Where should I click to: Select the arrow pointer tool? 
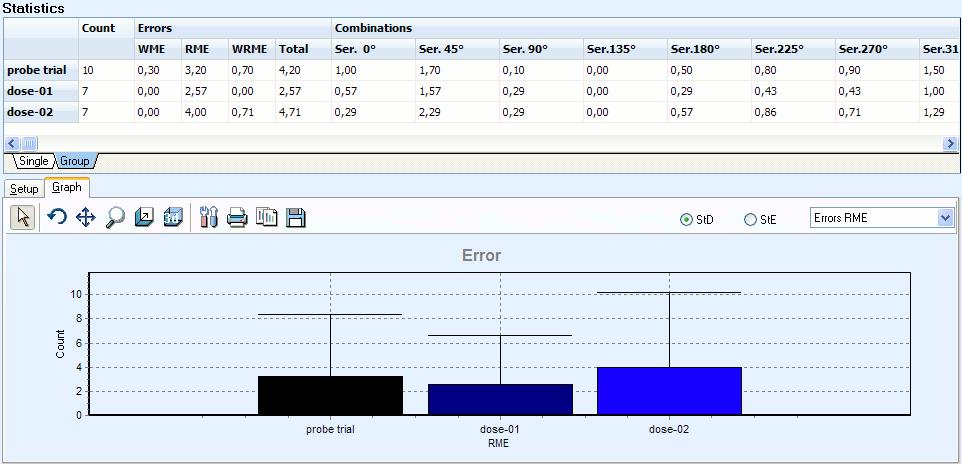[x=23, y=218]
